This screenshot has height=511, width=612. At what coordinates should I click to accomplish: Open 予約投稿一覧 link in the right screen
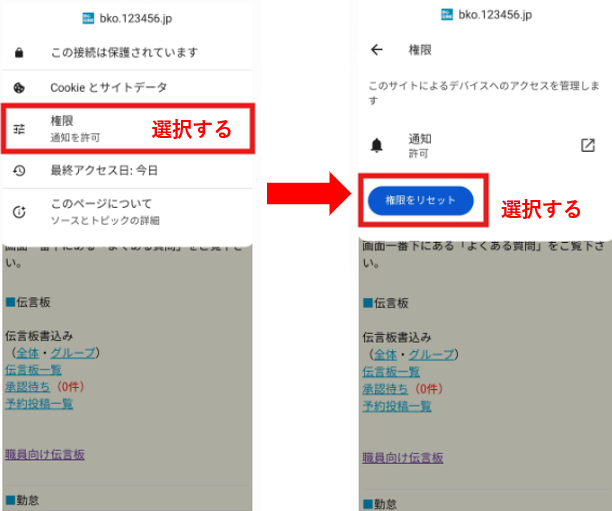(x=396, y=406)
